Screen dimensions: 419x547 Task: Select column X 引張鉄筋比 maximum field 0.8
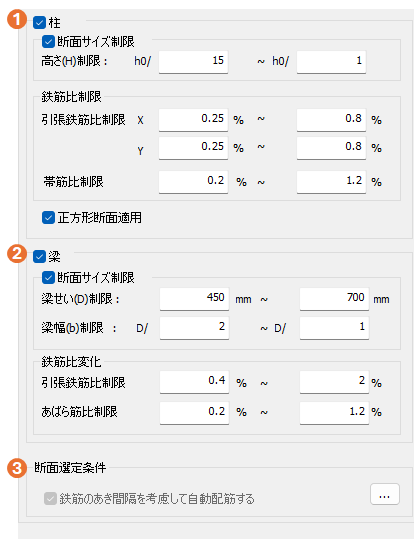pos(331,120)
